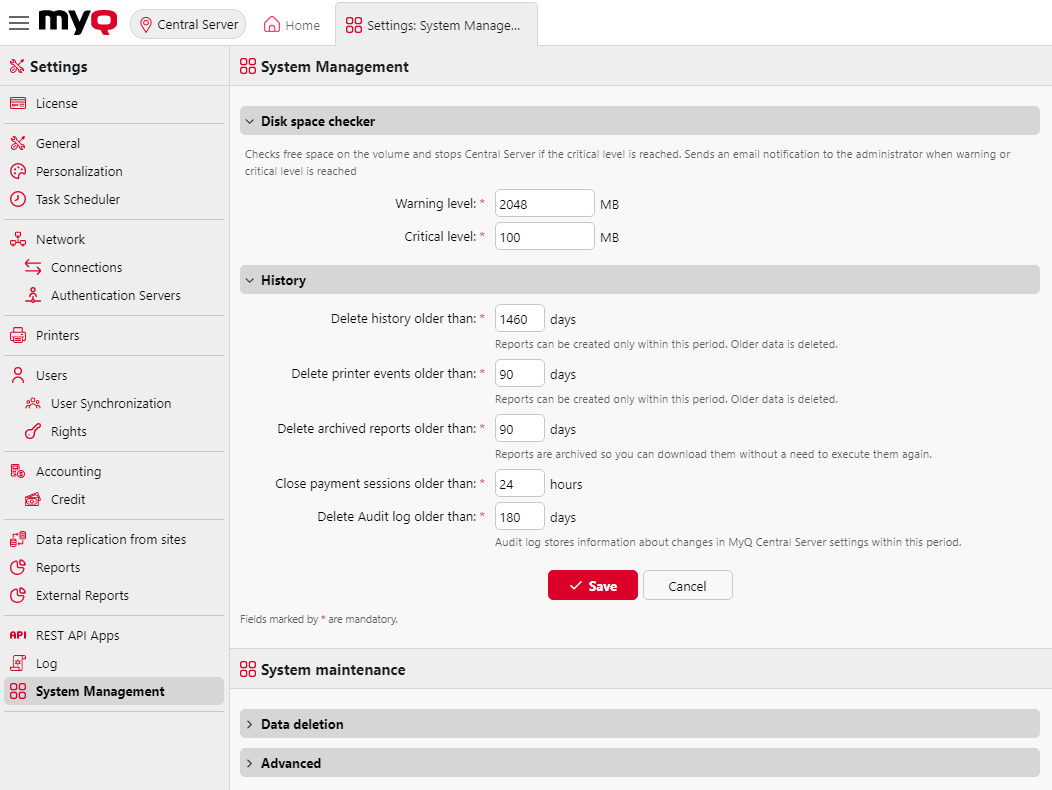This screenshot has height=790, width=1052.
Task: Collapse the Disk space checker section
Action: [x=249, y=121]
